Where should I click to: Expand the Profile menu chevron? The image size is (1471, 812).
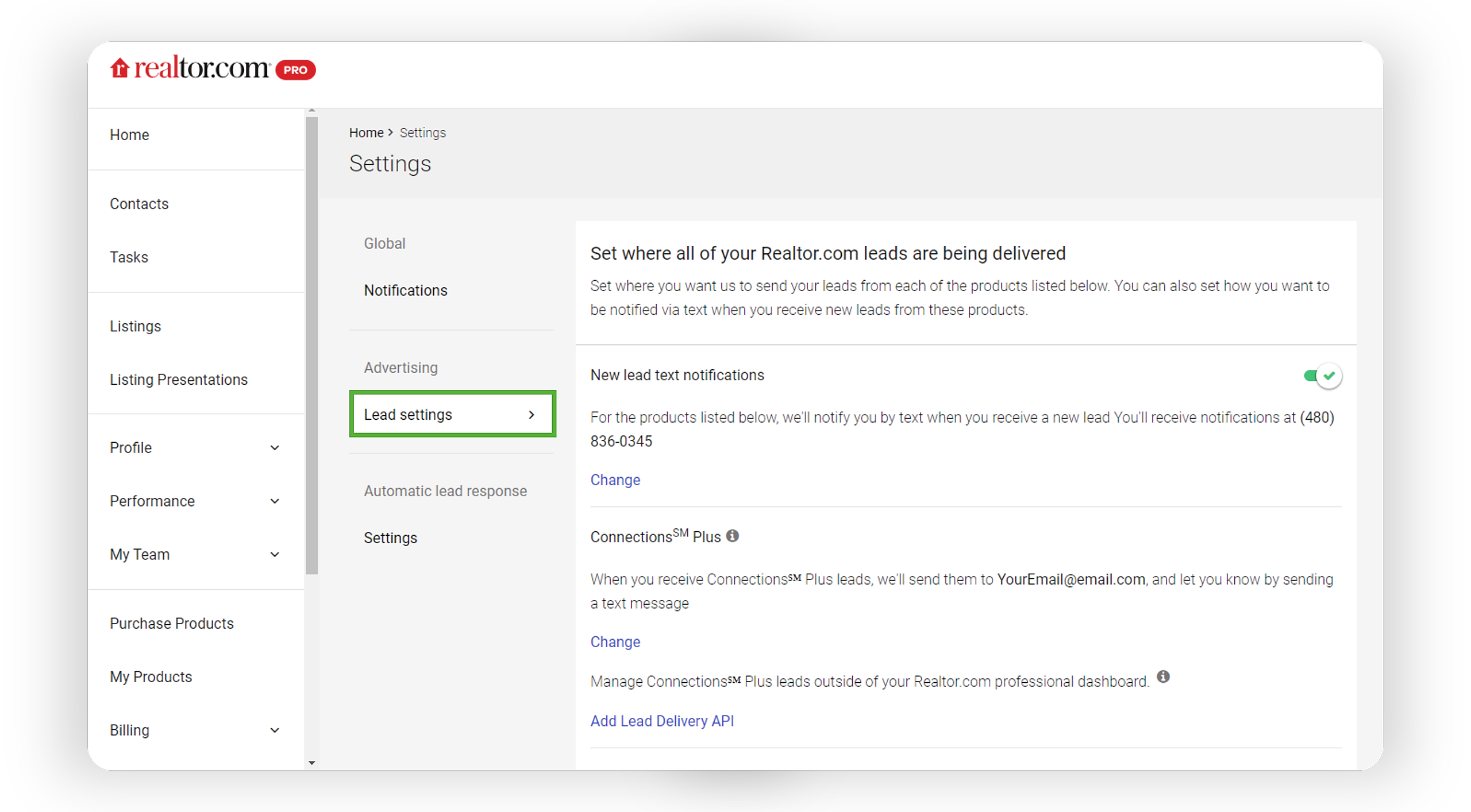pos(275,448)
